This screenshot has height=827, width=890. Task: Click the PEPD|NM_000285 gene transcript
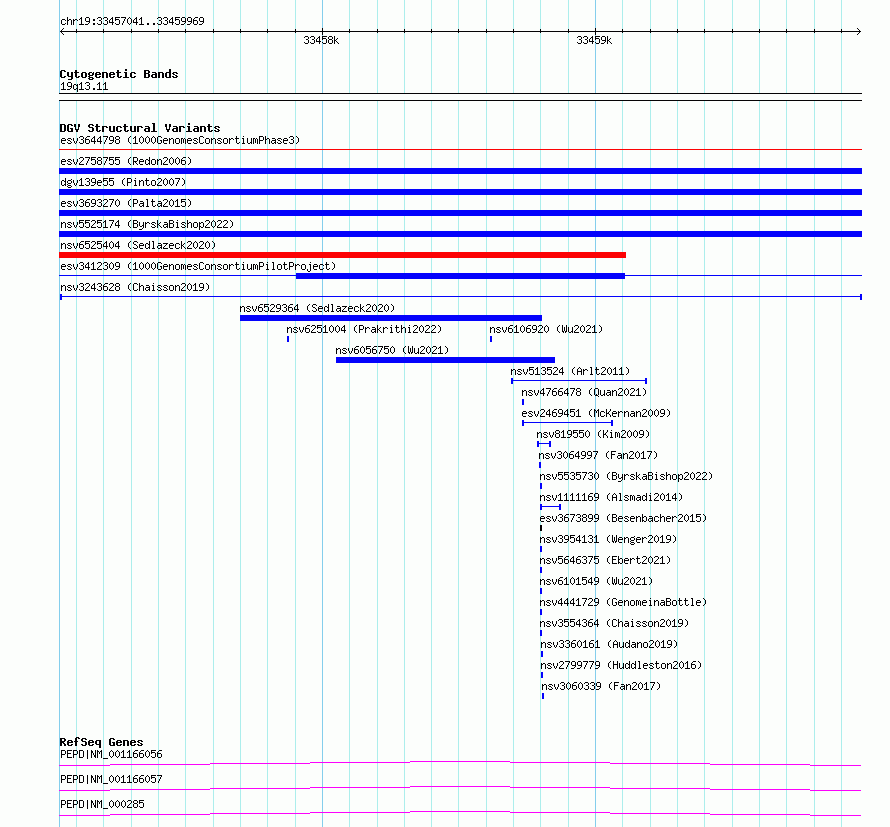coord(102,804)
